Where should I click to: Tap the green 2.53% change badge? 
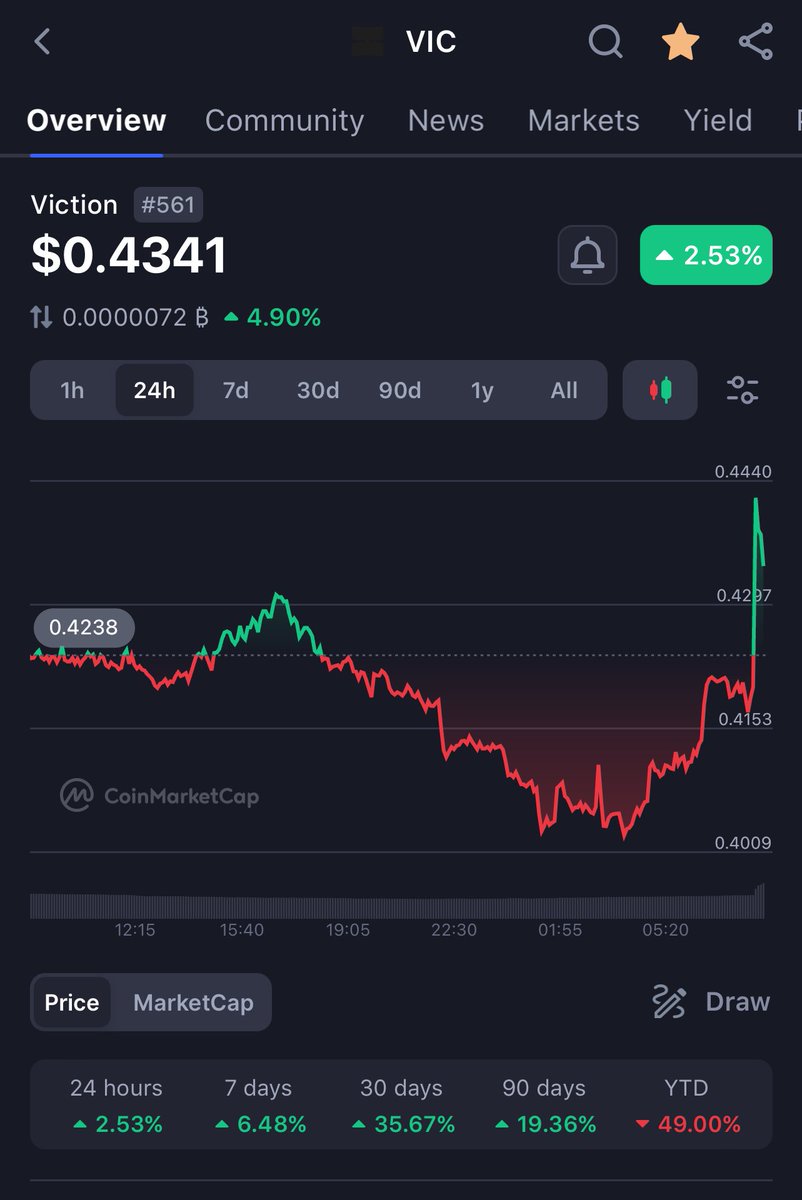706,255
